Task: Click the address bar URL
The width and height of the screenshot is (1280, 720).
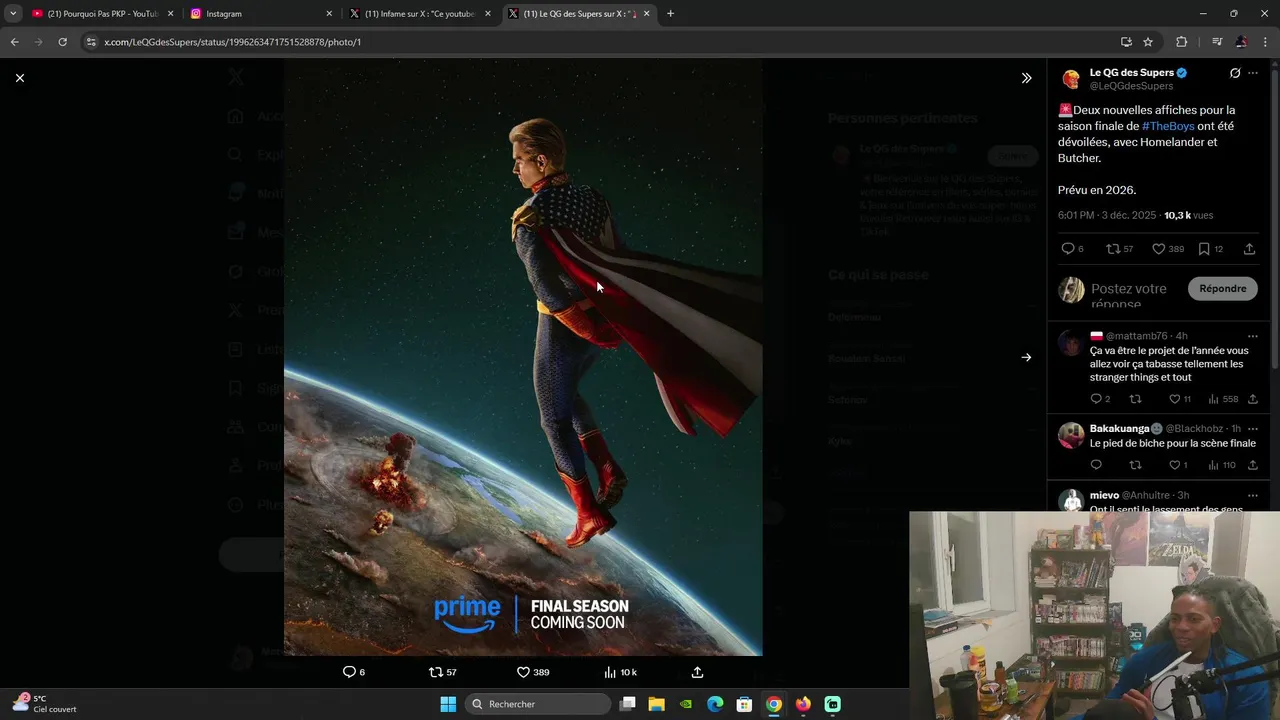Action: point(232,42)
